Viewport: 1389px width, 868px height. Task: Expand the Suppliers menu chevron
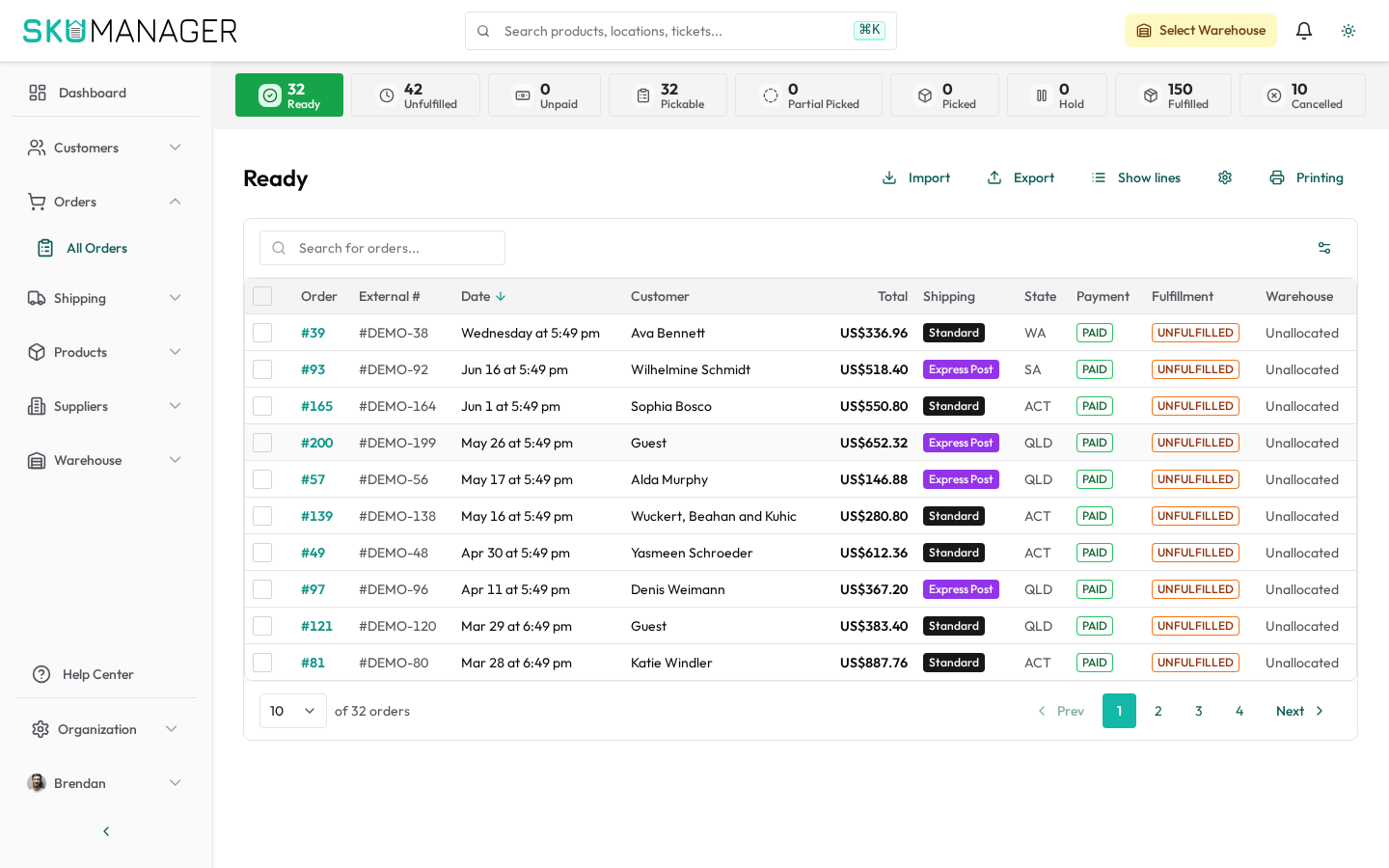[176, 406]
